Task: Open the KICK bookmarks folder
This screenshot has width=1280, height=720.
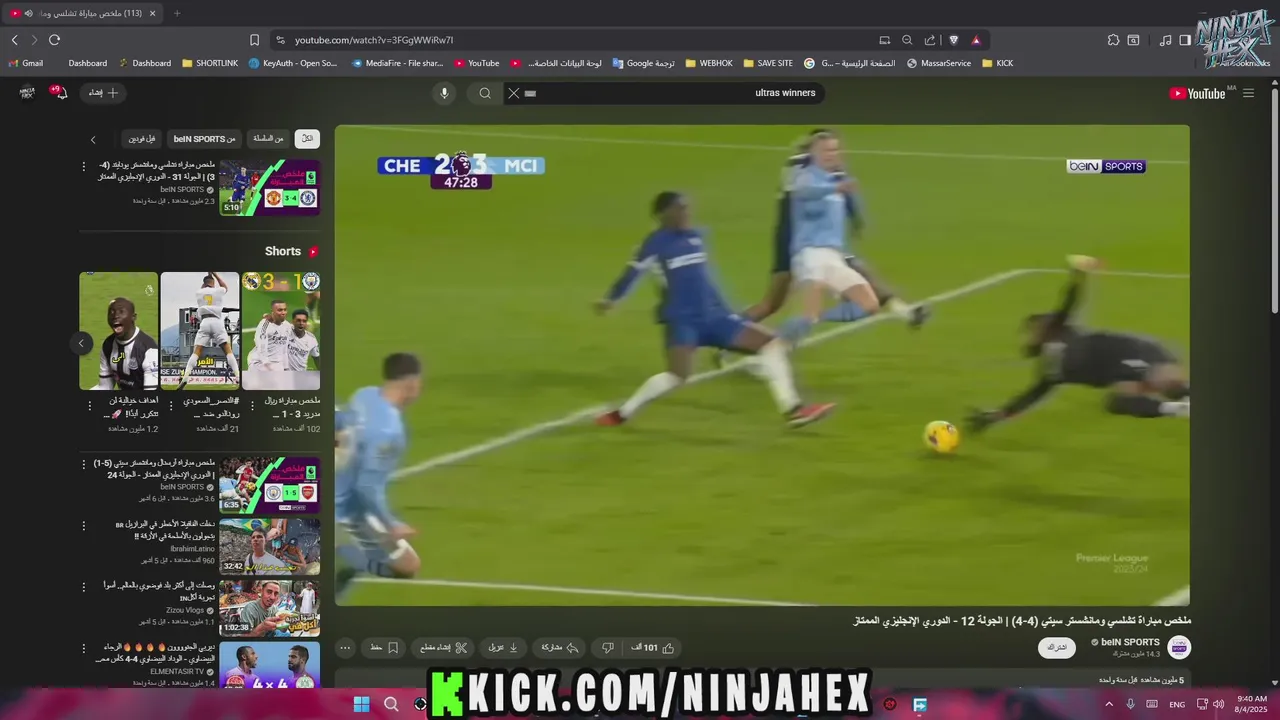Action: click(998, 63)
